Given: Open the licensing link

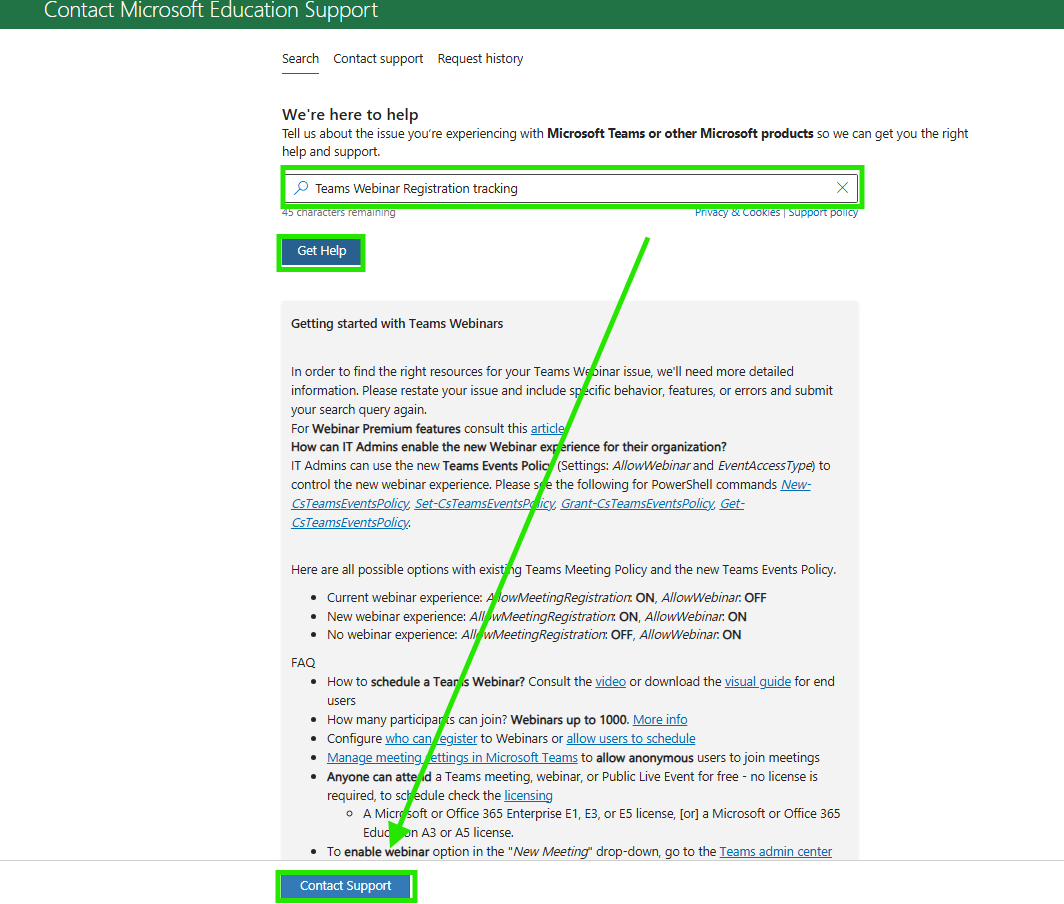Looking at the screenshot, I should 529,795.
